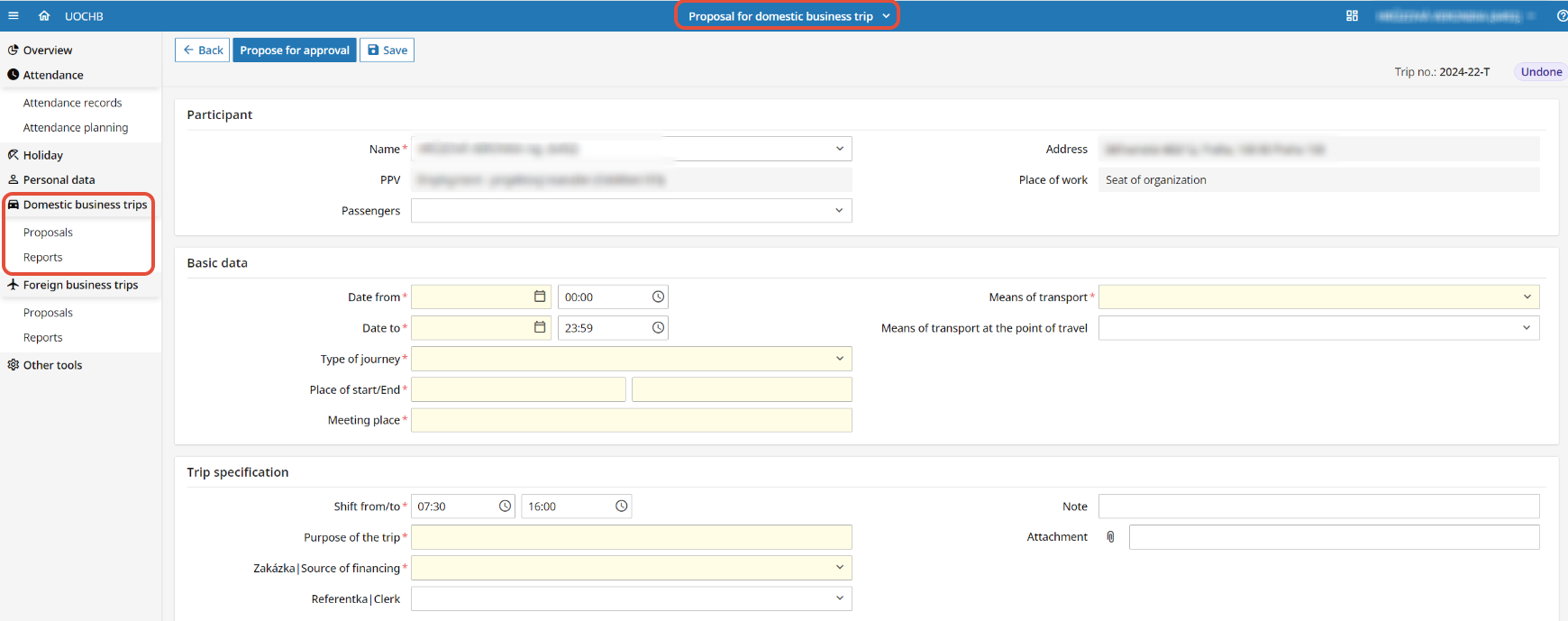This screenshot has width=1568, height=621.
Task: Open clock picker next to 00:00
Action: (658, 297)
